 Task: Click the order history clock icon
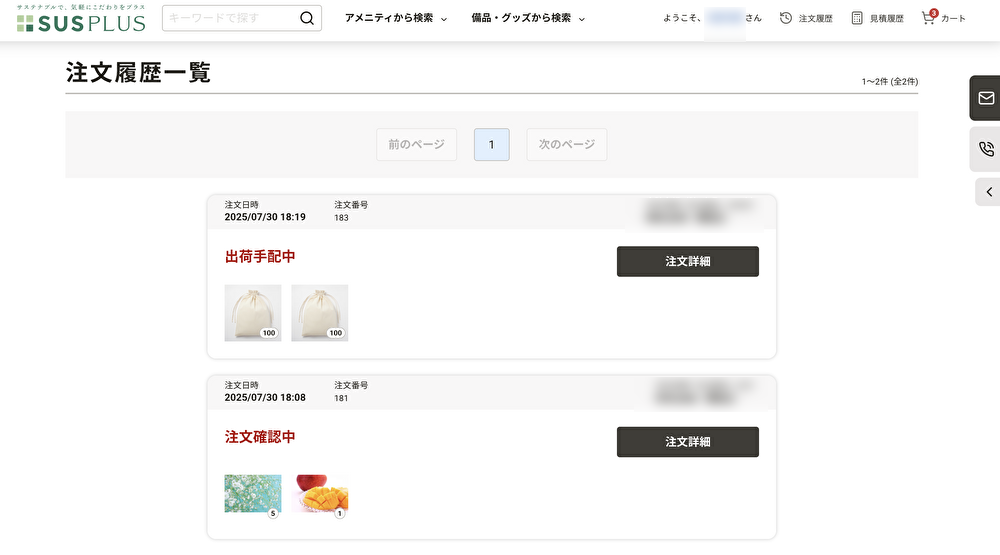coord(786,18)
